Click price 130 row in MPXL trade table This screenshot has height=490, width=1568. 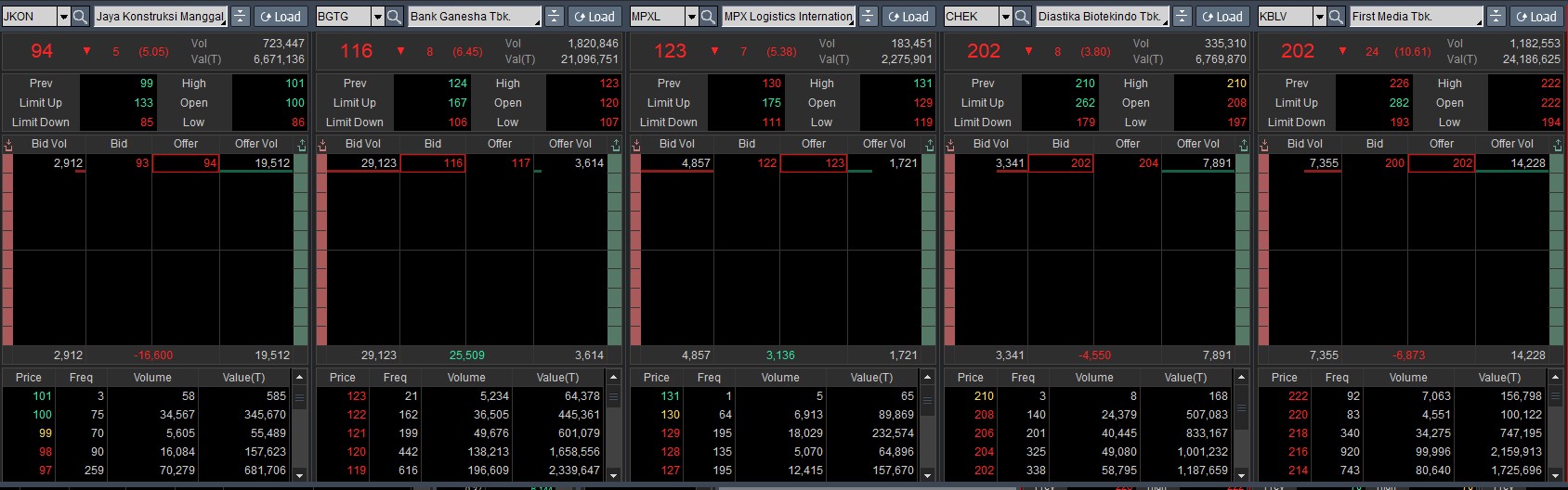(775, 415)
